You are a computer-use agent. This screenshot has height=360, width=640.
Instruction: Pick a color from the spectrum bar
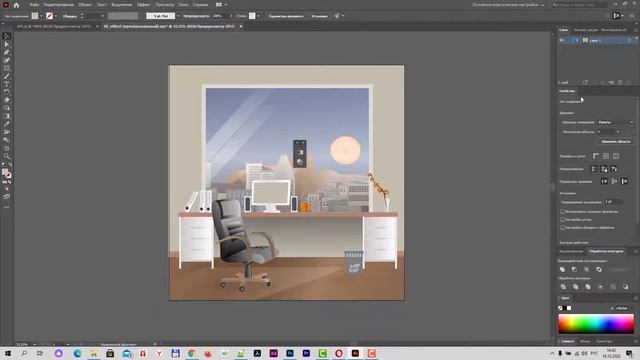(x=596, y=324)
